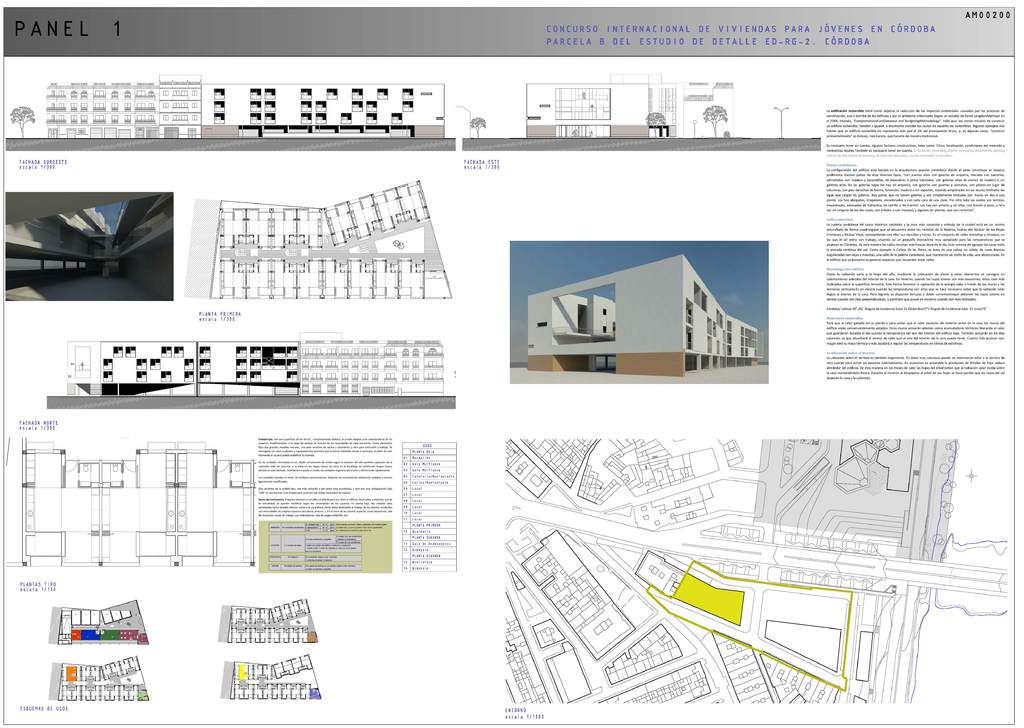
Task: Click the 'Parcela B del Estudio de Detalle' subtitle
Action: coord(707,42)
